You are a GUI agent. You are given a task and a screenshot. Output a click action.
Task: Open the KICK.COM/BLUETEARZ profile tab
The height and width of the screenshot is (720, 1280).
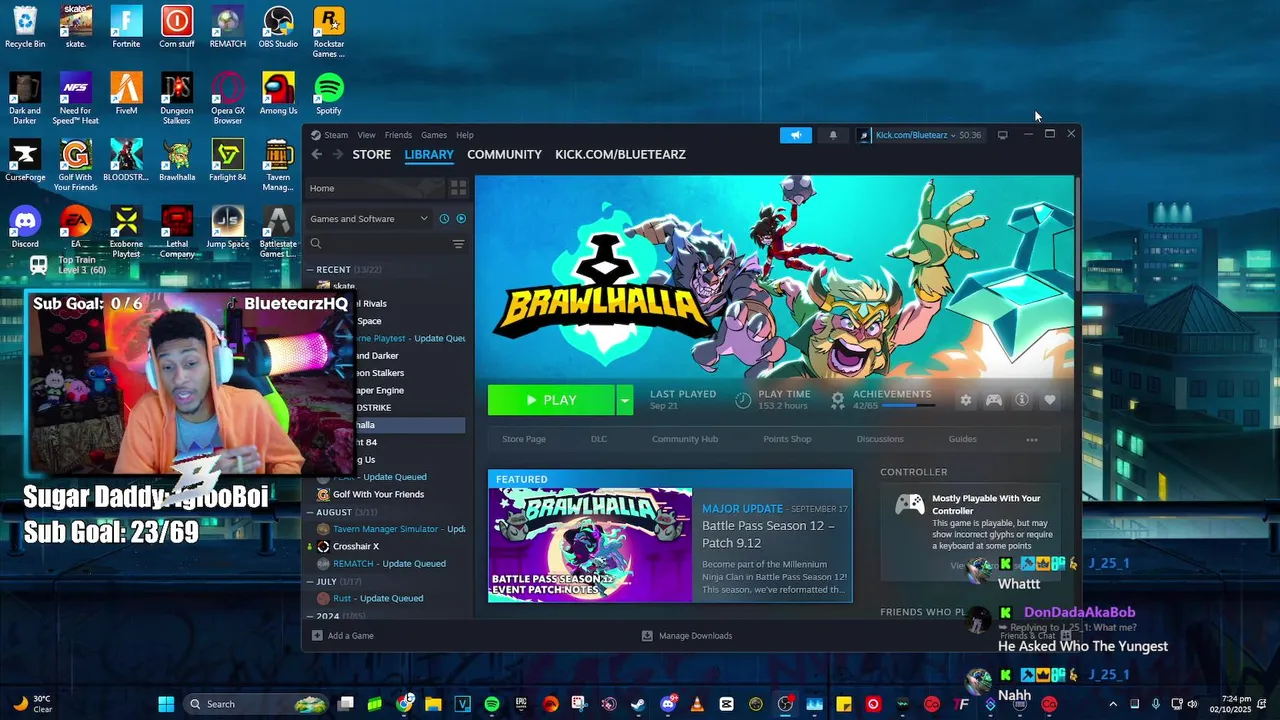(620, 154)
